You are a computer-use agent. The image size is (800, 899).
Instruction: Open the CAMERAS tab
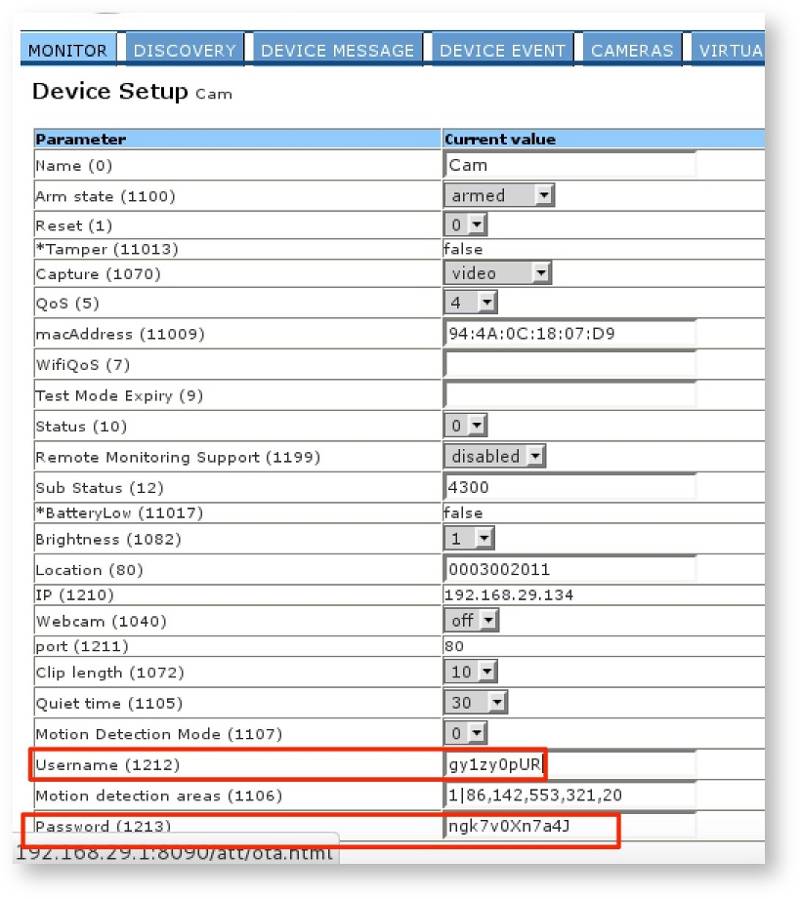click(631, 50)
